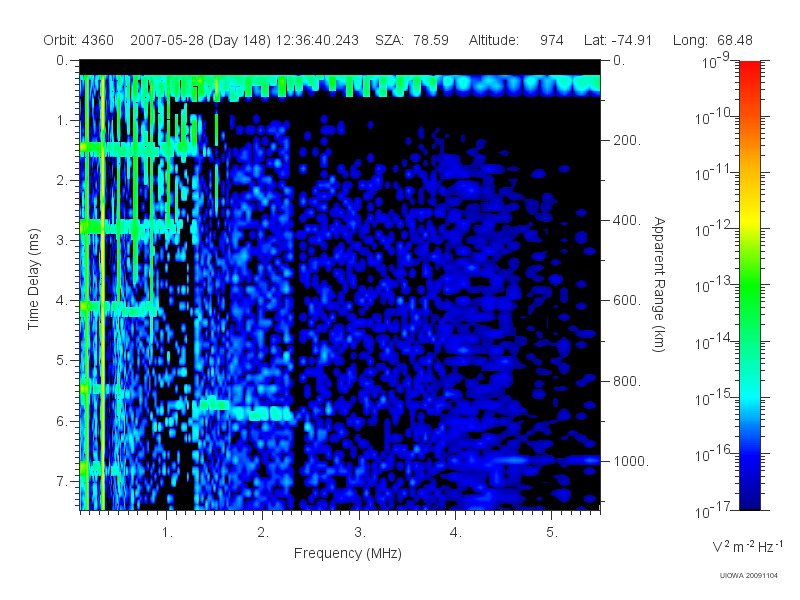Click the 'Orbit: 4360' header text

point(78,40)
